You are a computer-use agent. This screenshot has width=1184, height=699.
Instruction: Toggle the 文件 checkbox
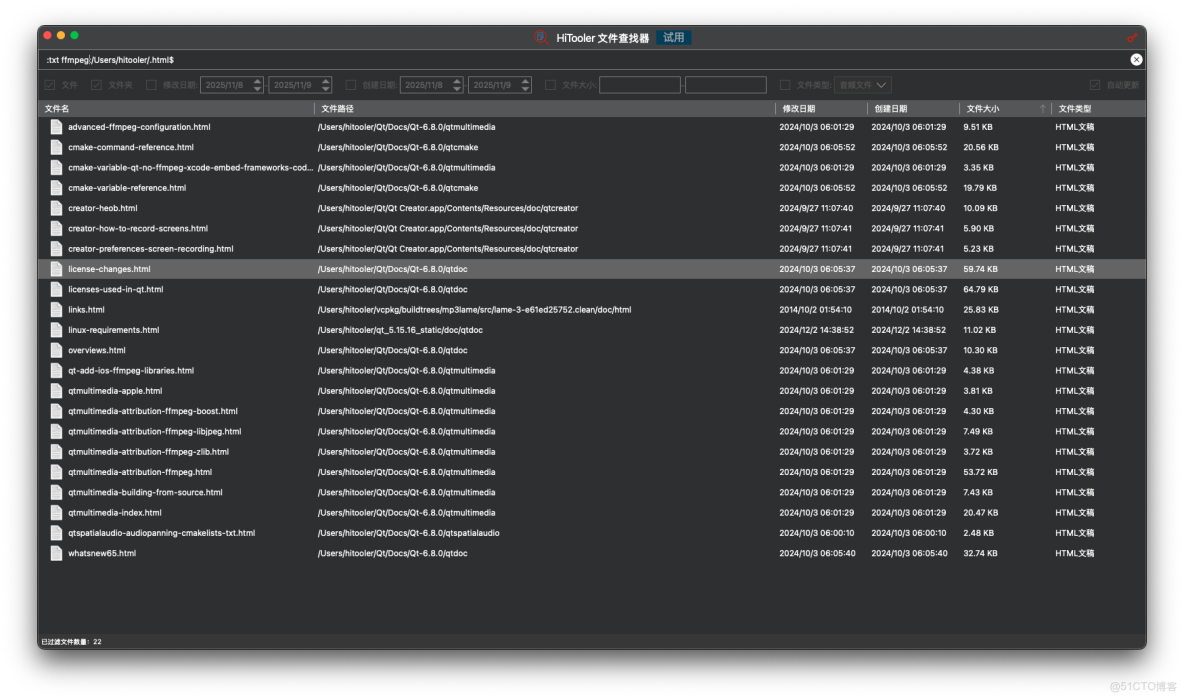click(50, 85)
